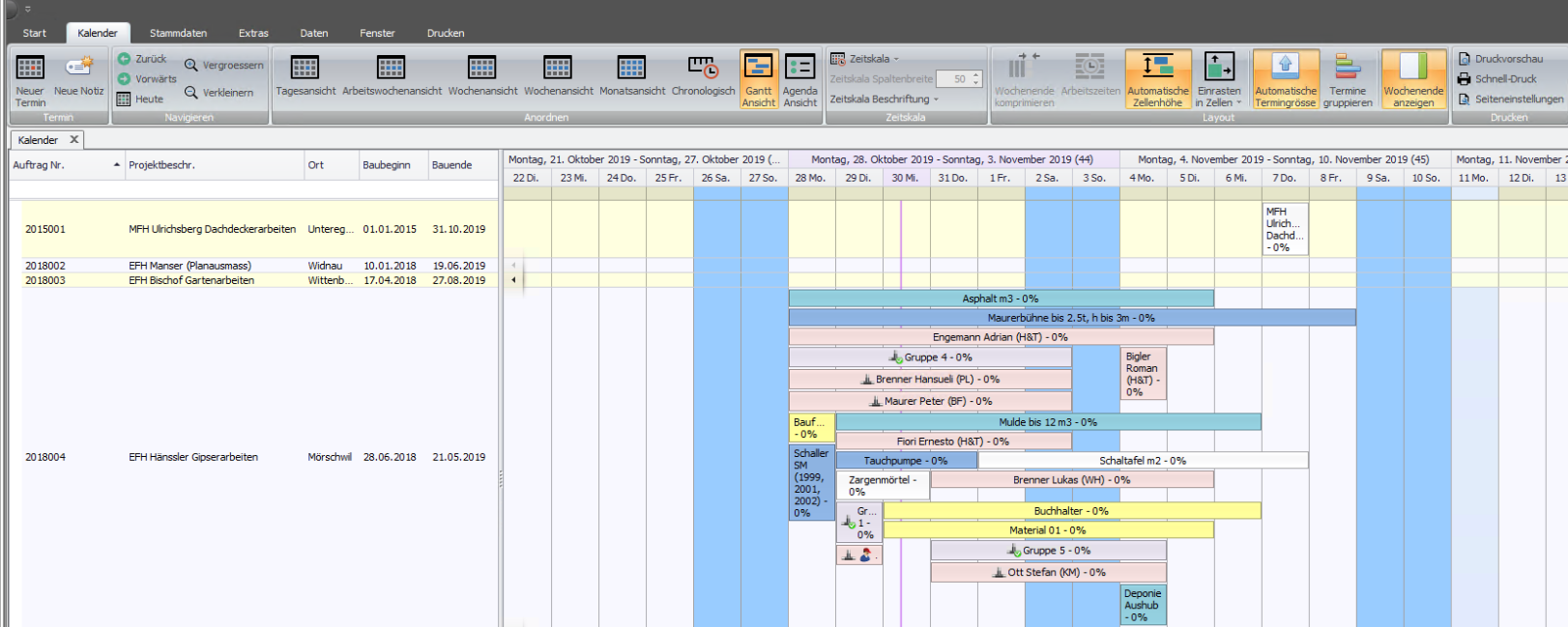1568x627 pixels.
Task: Open the Stammdaten ribbon tab
Action: point(178,33)
